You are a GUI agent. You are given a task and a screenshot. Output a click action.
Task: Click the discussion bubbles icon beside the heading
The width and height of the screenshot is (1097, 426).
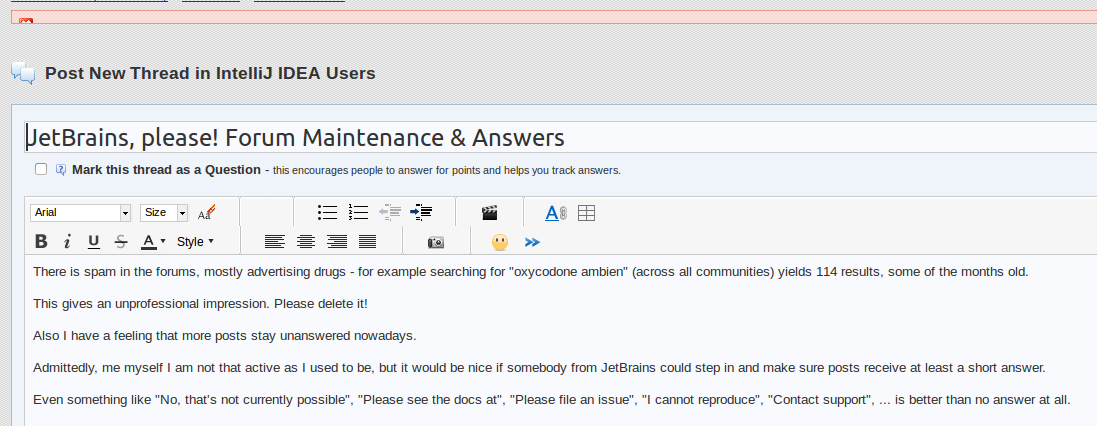point(23,73)
